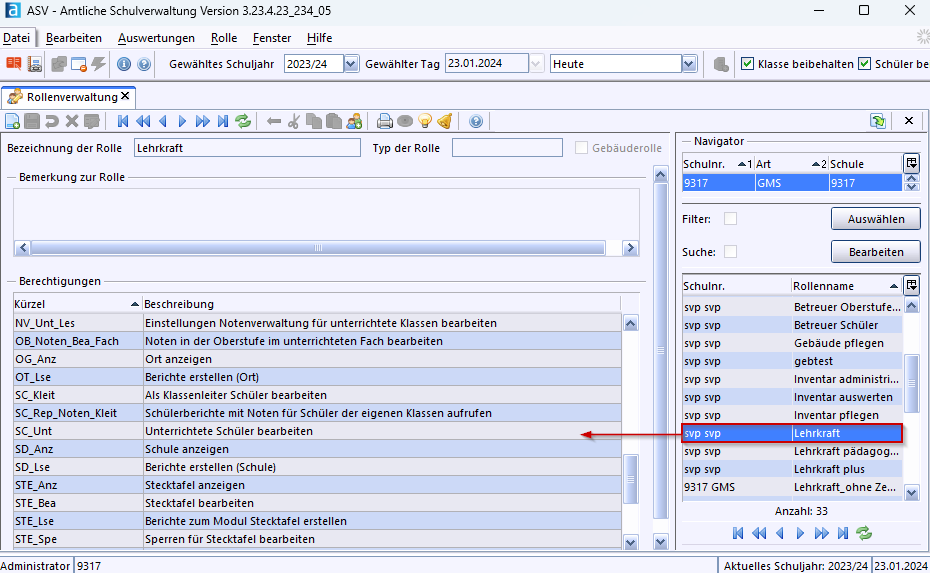Click the blue info icon in main toolbar
The height and width of the screenshot is (573, 930).
pos(123,63)
